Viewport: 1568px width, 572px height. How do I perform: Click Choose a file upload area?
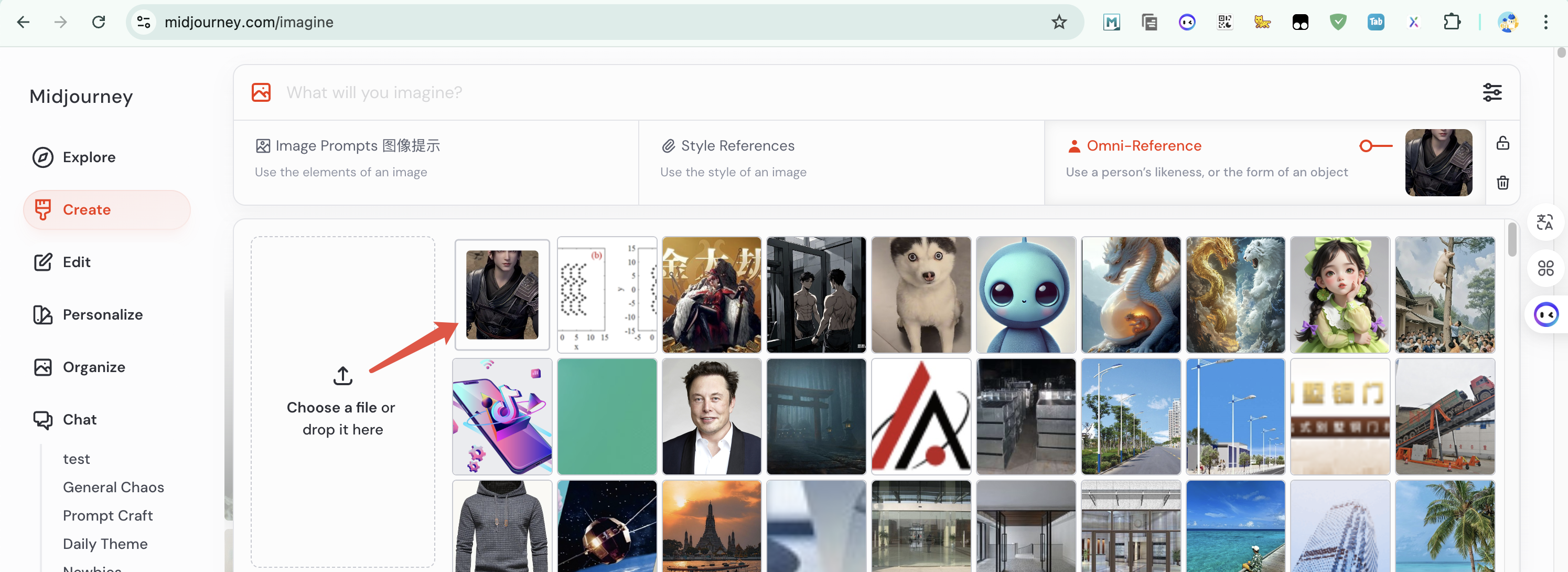point(342,402)
